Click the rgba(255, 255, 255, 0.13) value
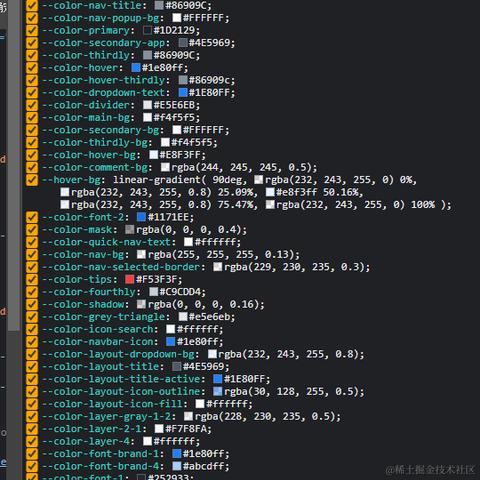 [x=221, y=255]
